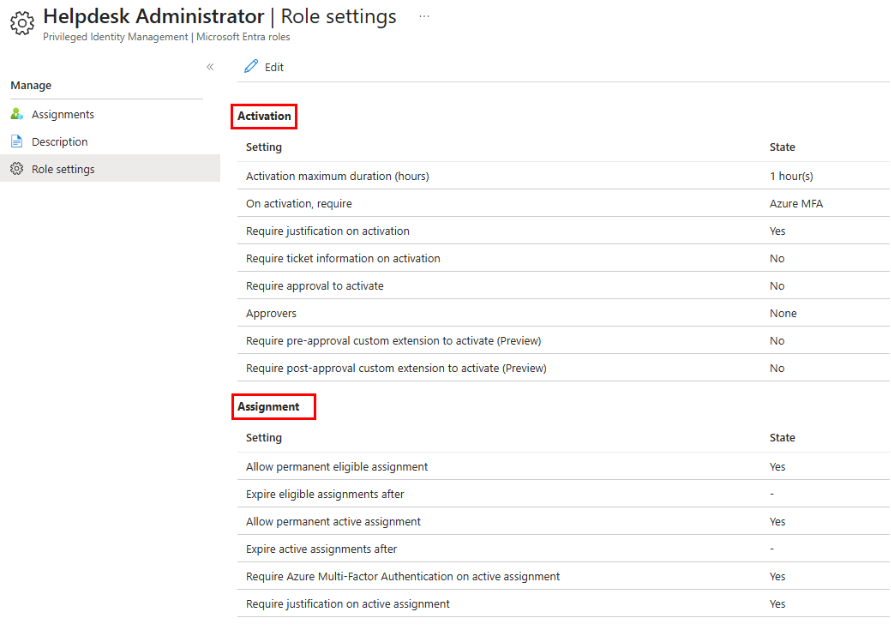
Task: Click Microsoft Entra roles breadcrumb text
Action: (243, 37)
